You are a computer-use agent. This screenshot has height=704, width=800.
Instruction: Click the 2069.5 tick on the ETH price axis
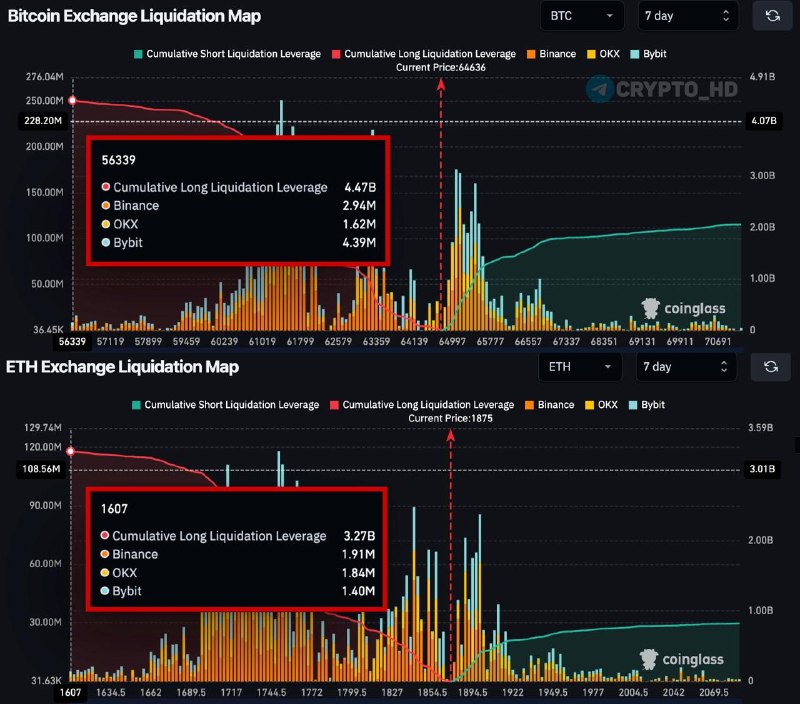714,692
